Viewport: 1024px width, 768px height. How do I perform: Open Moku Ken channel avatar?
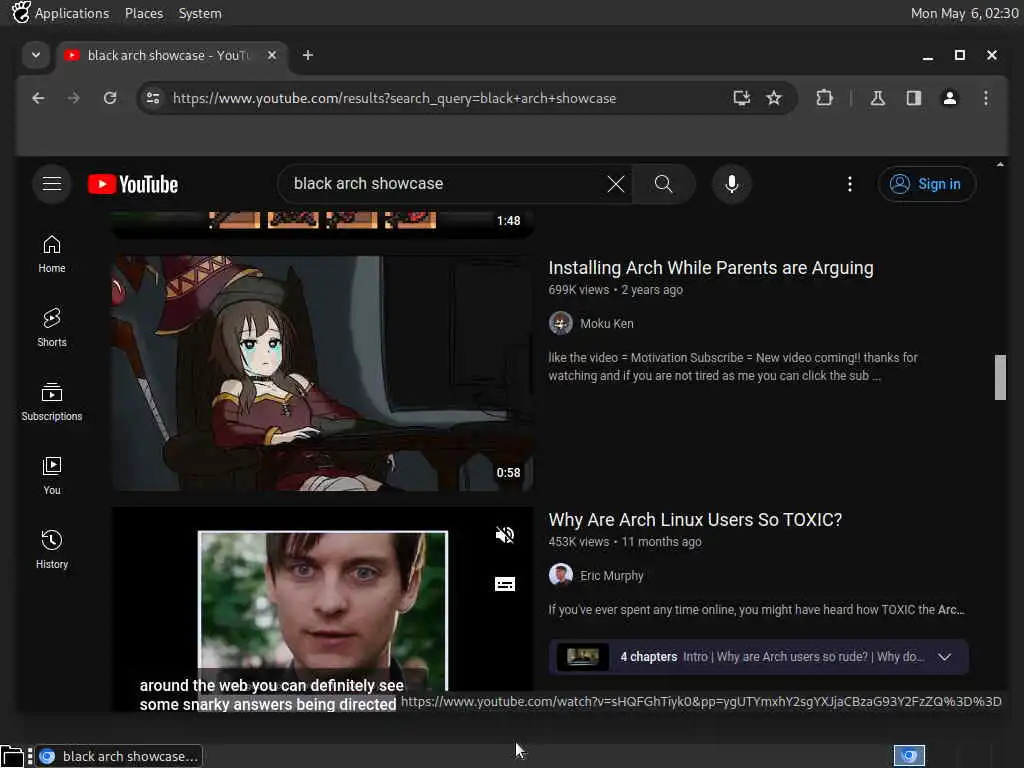(560, 323)
